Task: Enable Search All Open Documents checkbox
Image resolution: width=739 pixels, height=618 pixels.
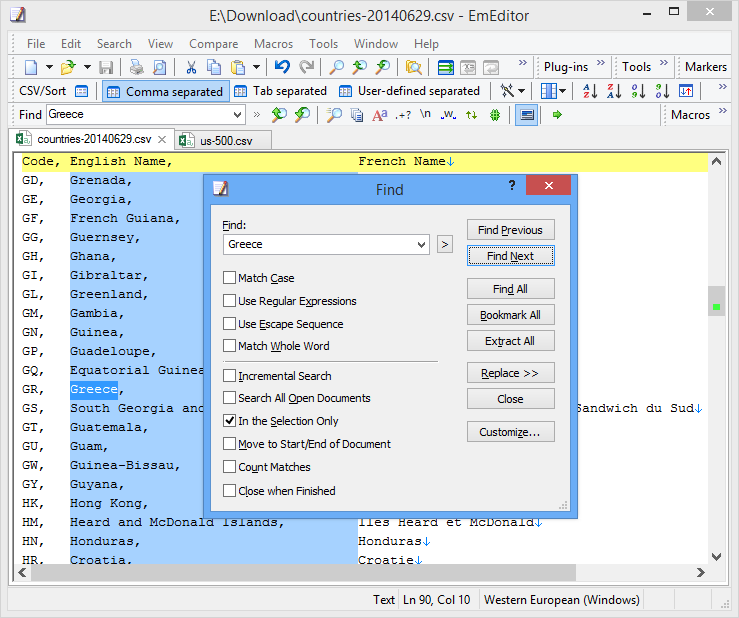Action: [230, 397]
